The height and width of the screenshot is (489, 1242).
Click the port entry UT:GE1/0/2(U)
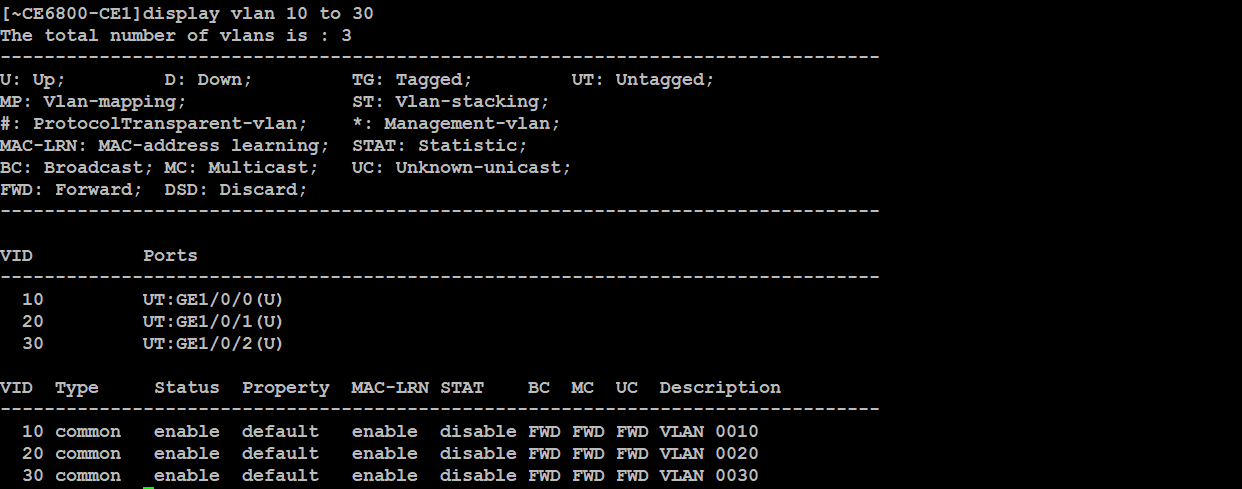click(213, 344)
